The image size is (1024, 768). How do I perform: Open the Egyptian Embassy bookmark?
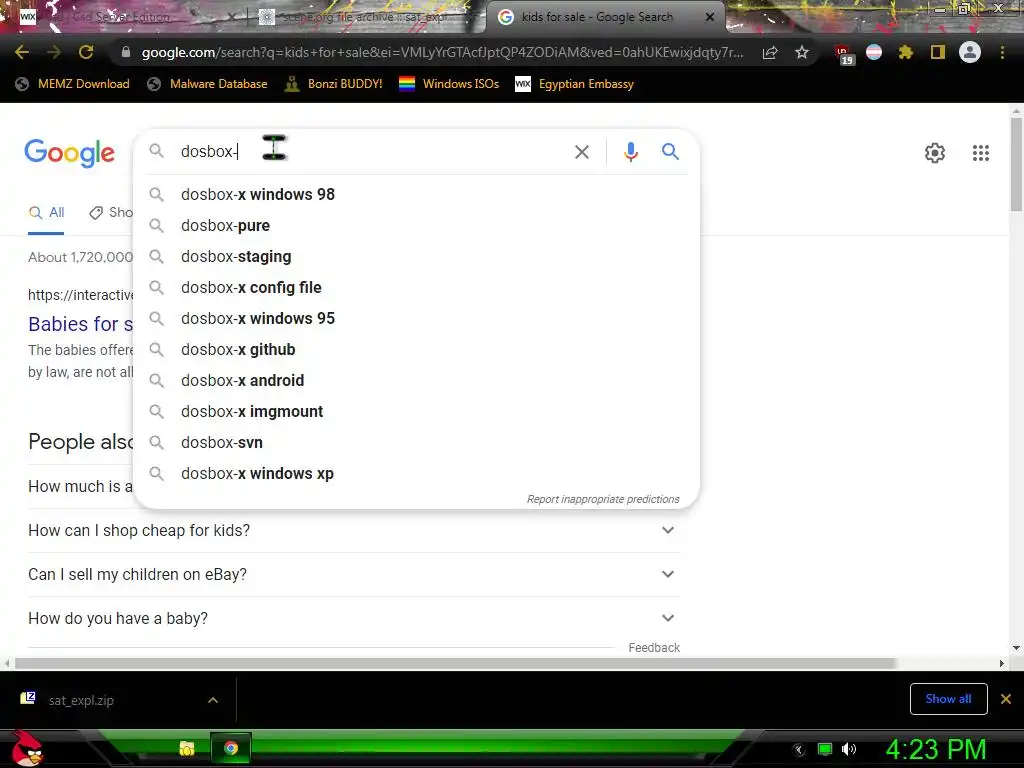click(575, 84)
